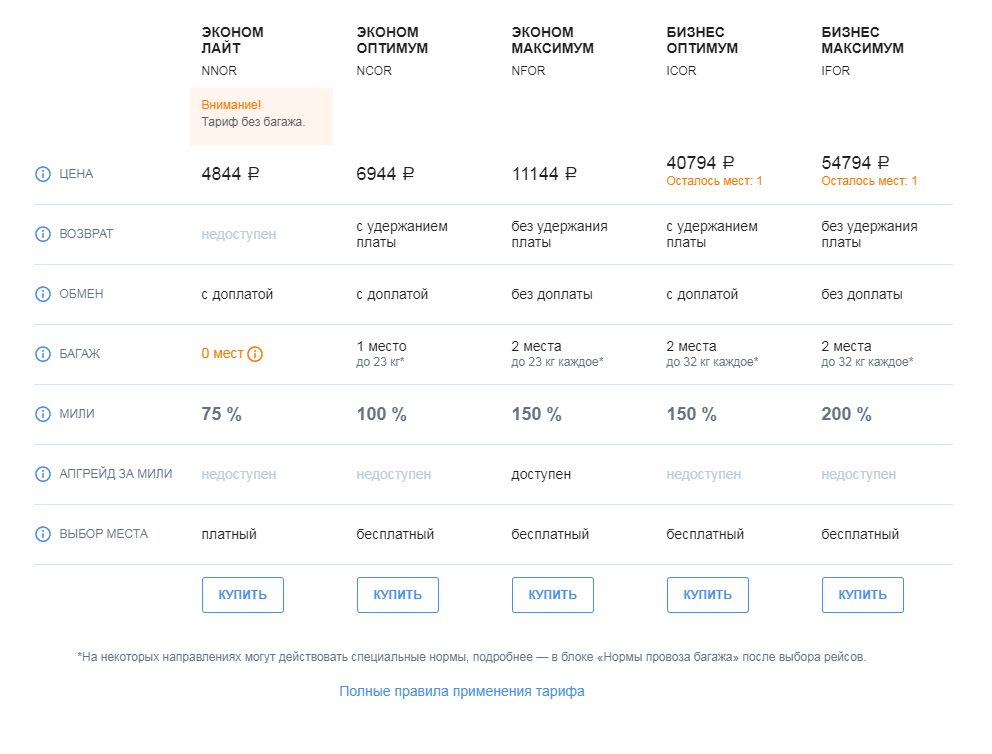Click КУПИТЬ for Бизнес Оптимум
992x754 pixels.
click(708, 595)
